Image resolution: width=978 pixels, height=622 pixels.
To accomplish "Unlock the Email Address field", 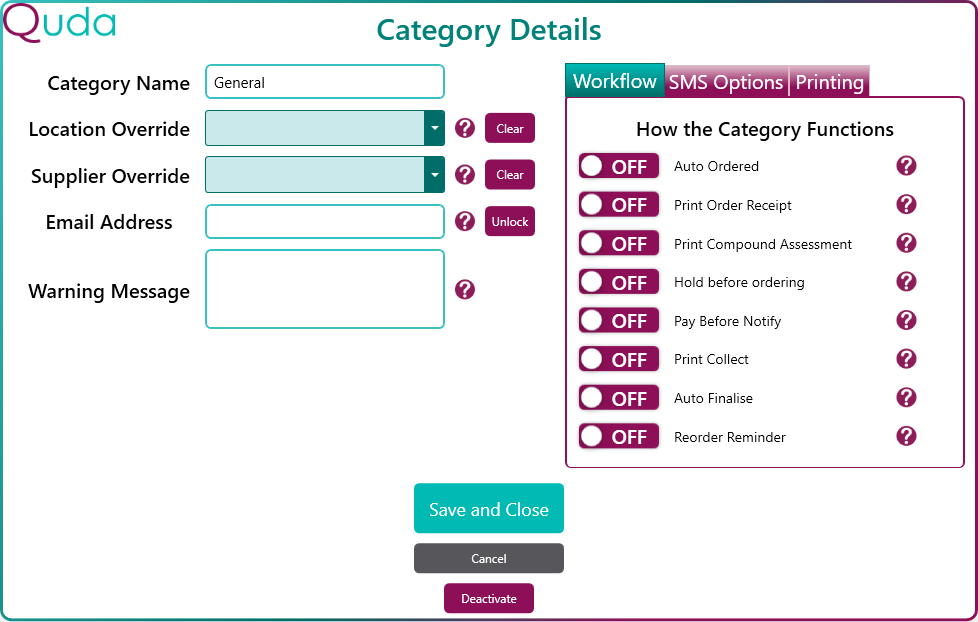I will tap(510, 221).
